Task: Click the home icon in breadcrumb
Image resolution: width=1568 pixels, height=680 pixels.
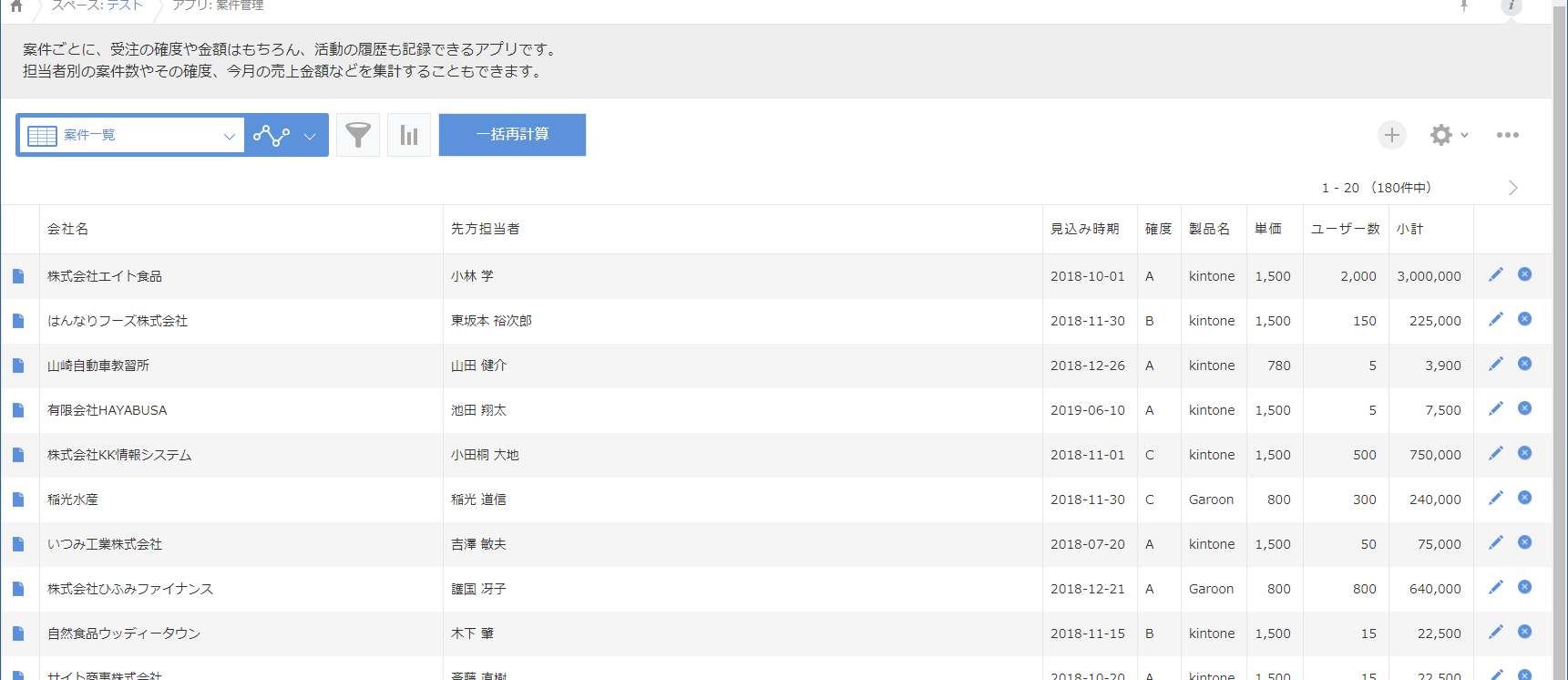Action: pyautogui.click(x=16, y=6)
